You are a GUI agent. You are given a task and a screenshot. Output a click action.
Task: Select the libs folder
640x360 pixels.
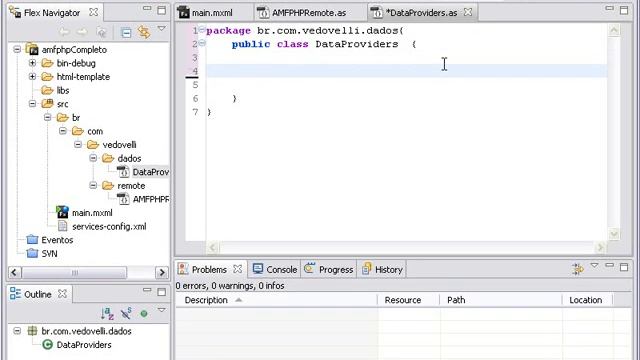coord(56,90)
